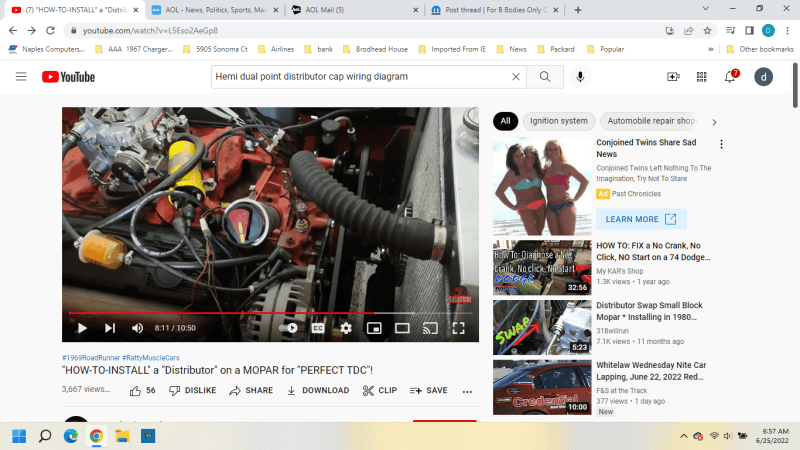Open the tab search dropdown arrow
The image size is (800, 450).
click(706, 9)
